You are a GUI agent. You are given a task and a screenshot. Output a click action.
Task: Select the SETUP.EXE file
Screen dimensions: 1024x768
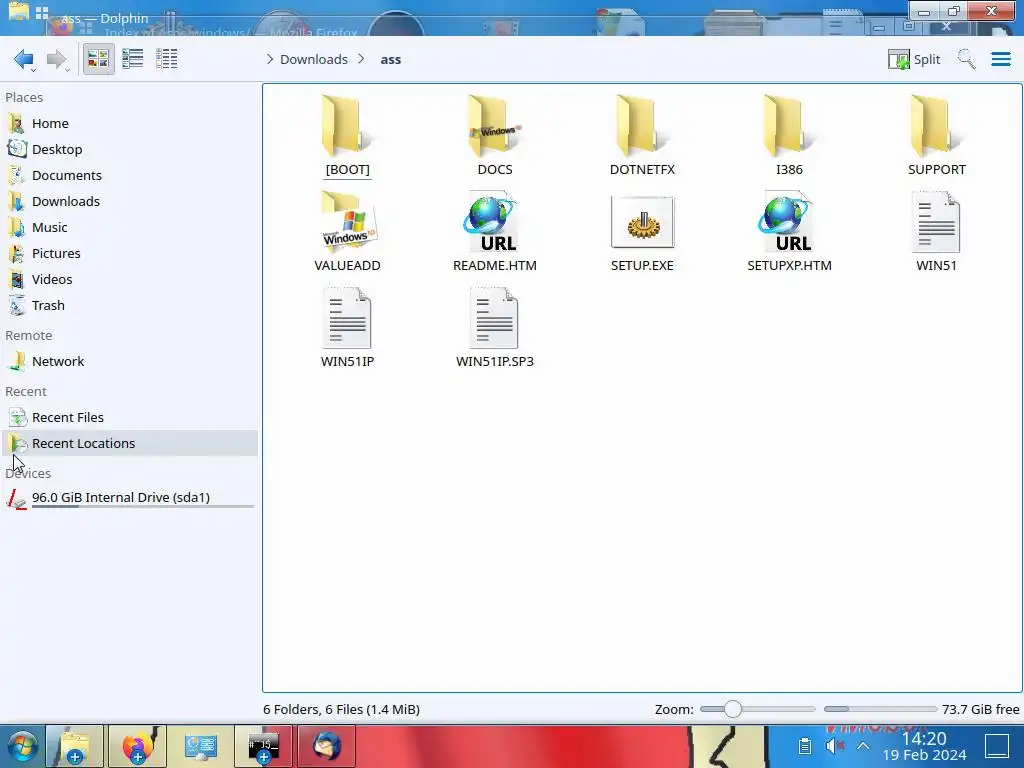[642, 232]
